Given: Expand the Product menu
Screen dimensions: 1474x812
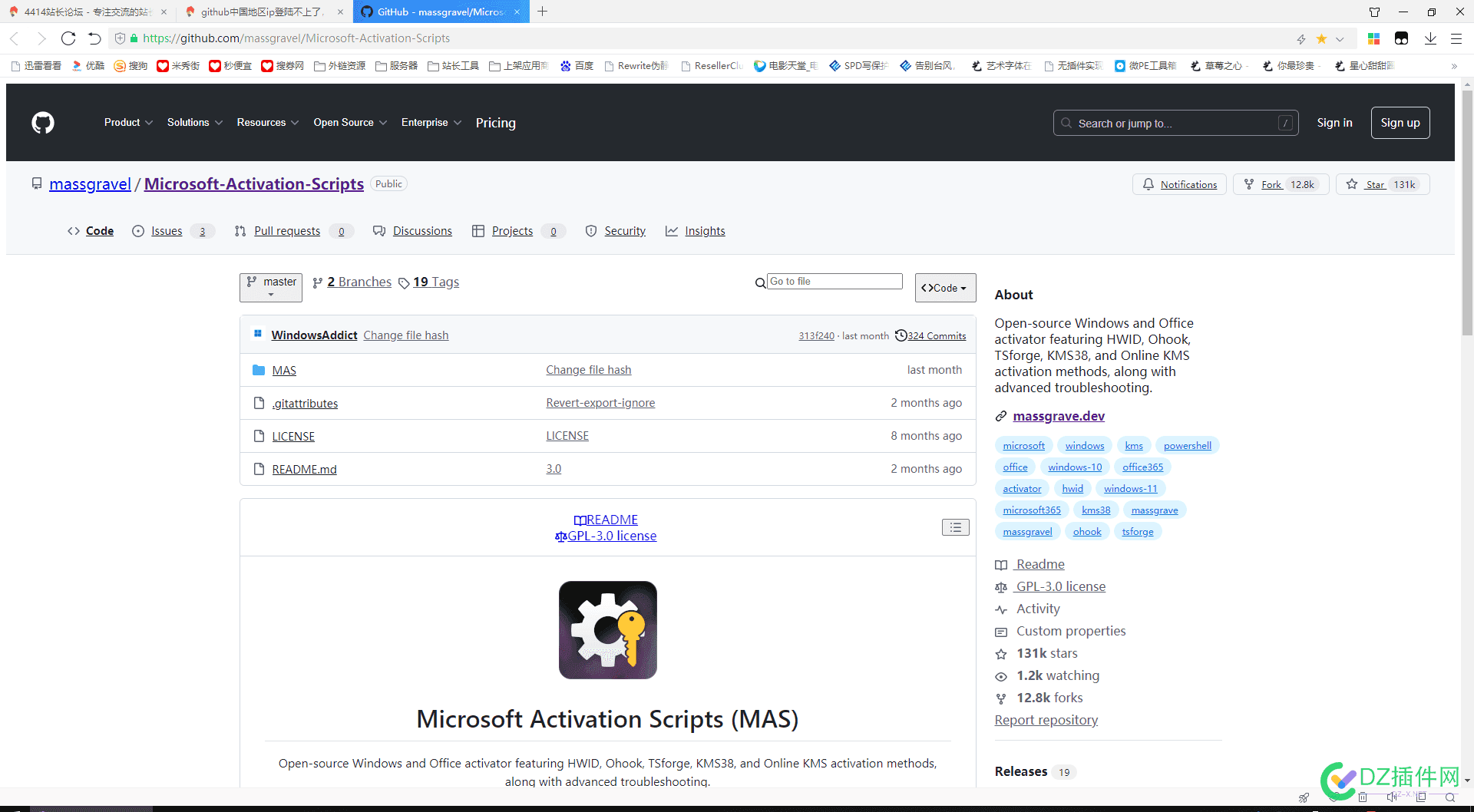Looking at the screenshot, I should pos(128,123).
